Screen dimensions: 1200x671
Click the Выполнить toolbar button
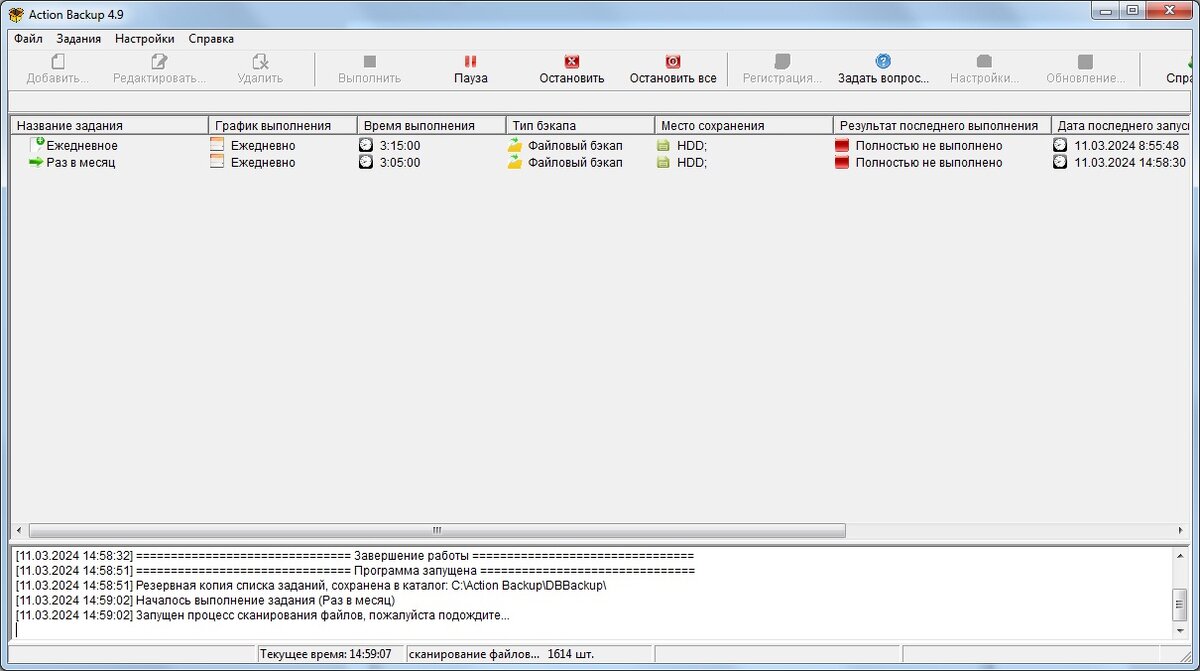pyautogui.click(x=369, y=69)
